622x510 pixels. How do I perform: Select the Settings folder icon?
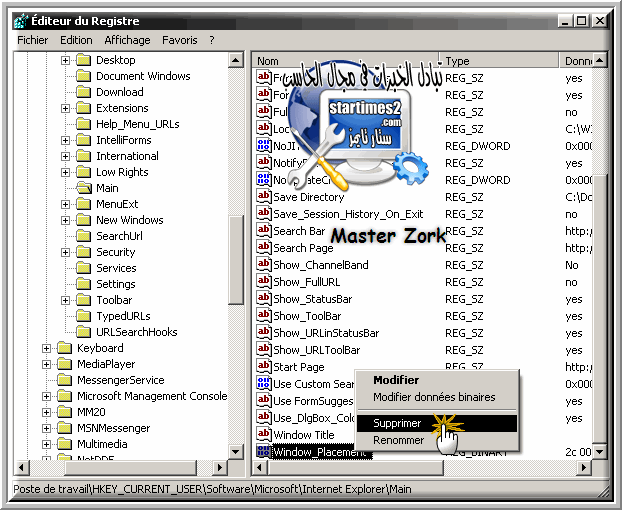(83, 284)
